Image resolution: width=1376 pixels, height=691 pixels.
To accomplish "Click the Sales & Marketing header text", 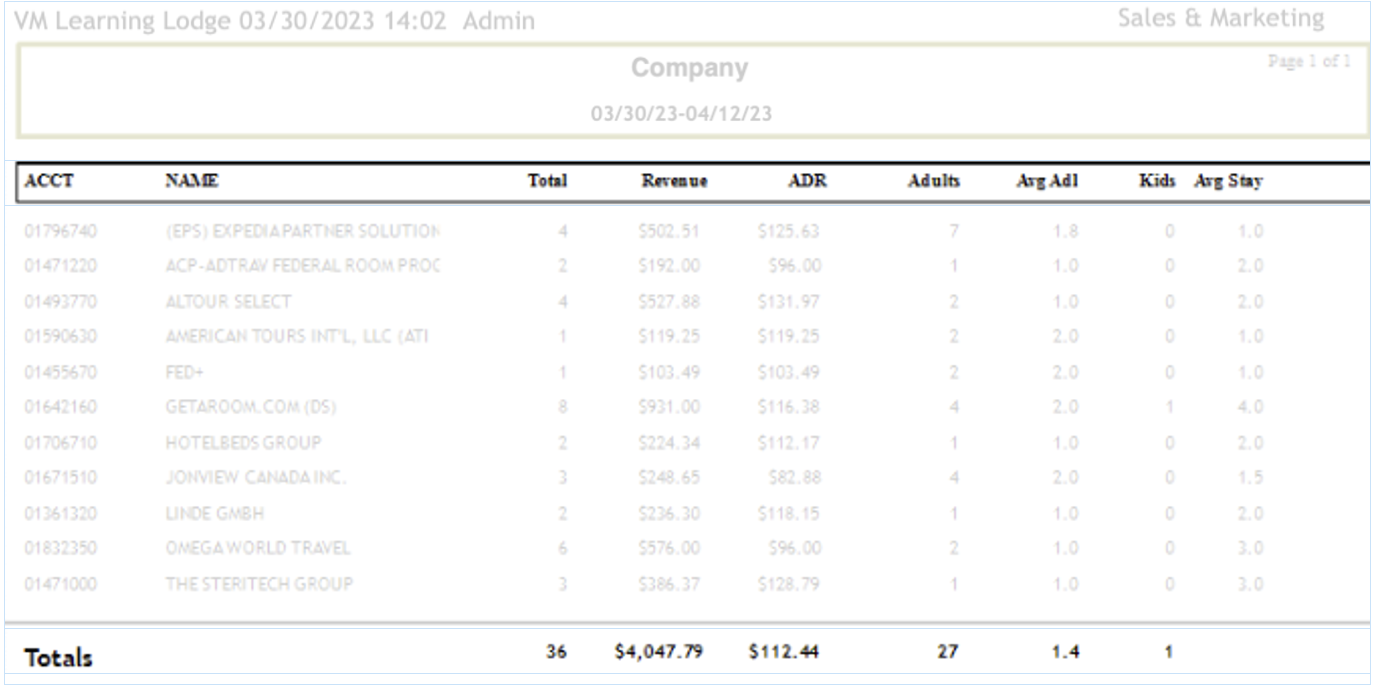I will point(1220,18).
